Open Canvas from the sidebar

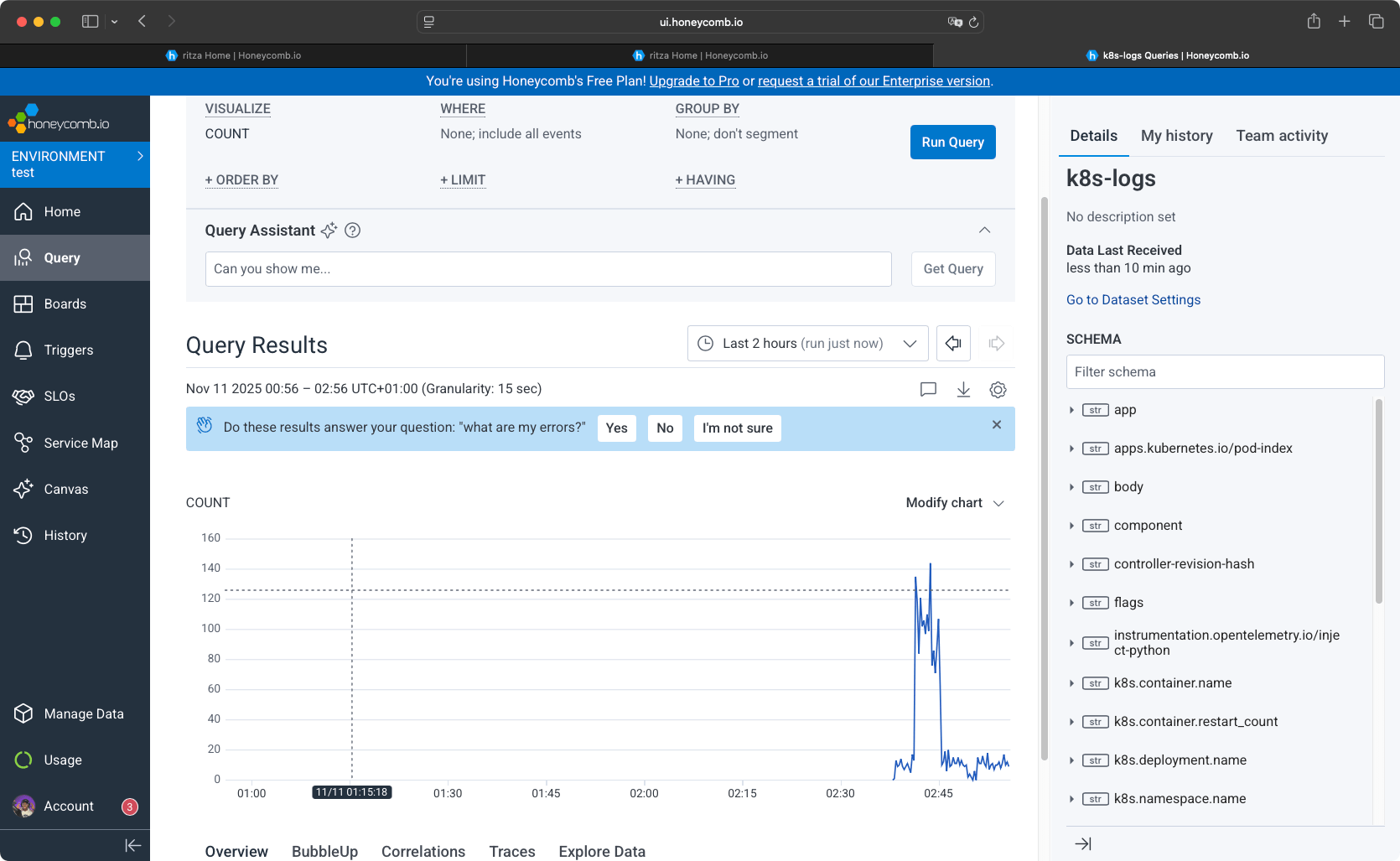click(65, 489)
